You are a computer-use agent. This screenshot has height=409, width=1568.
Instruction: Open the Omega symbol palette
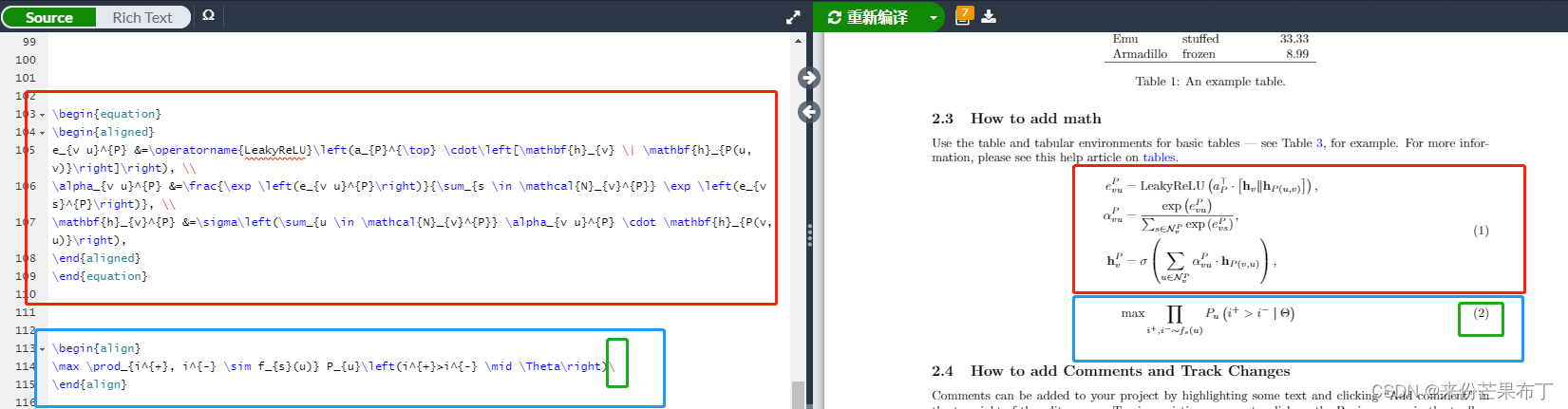click(x=208, y=16)
